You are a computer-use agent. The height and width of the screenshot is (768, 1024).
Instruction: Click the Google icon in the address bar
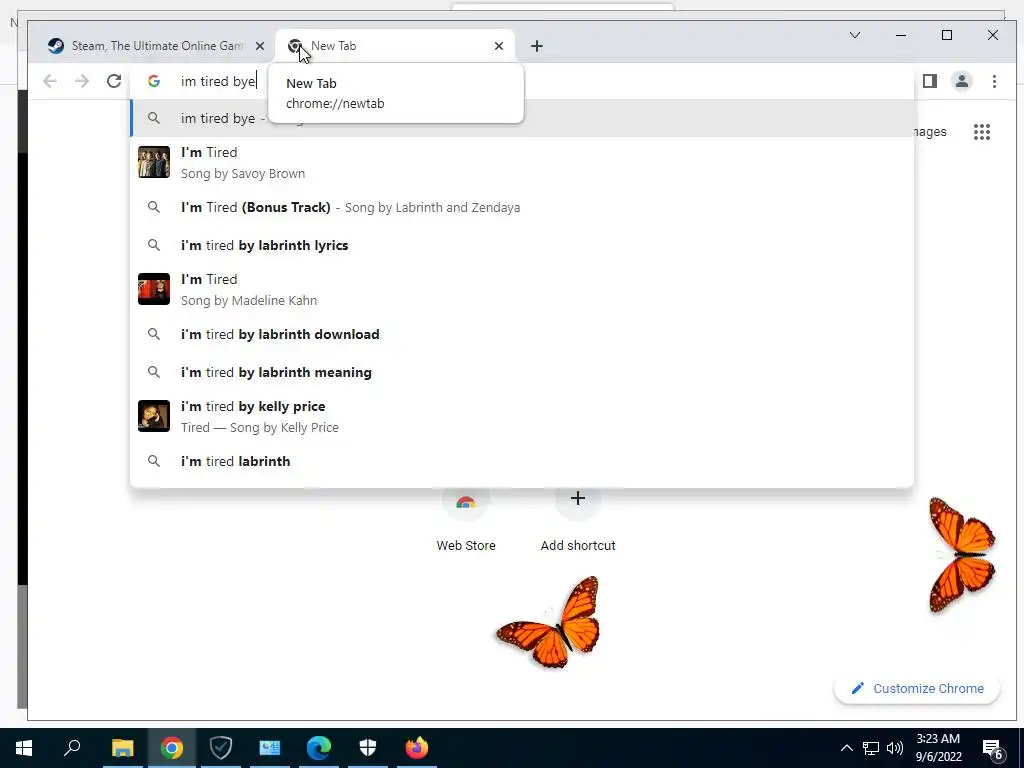pyautogui.click(x=154, y=81)
